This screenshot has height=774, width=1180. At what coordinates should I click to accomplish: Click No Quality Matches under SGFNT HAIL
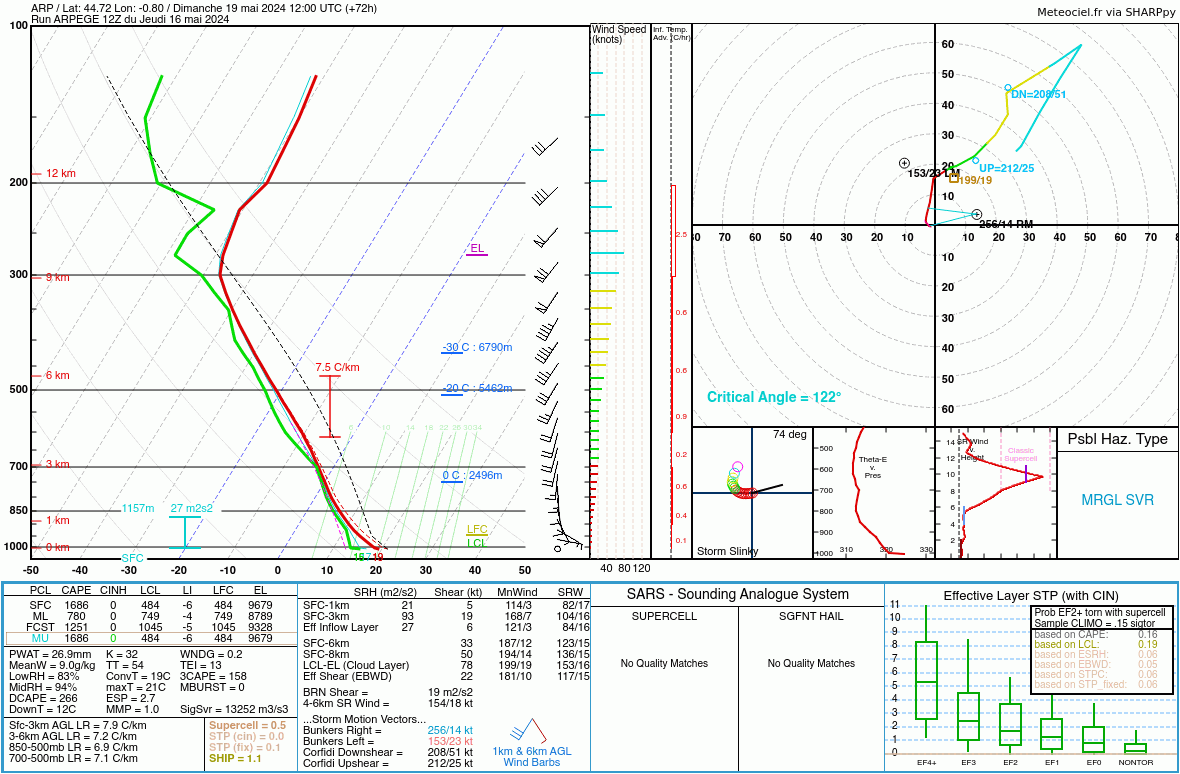[x=811, y=663]
